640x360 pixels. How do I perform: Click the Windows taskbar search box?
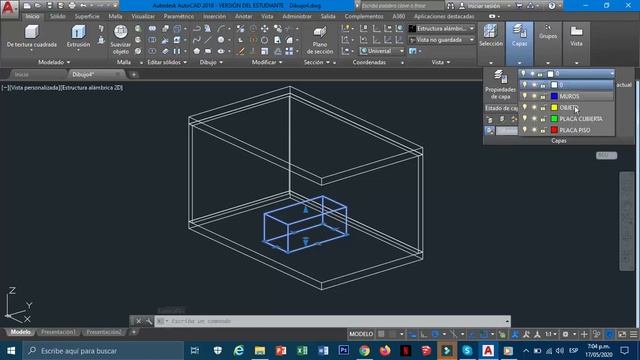tap(103, 351)
